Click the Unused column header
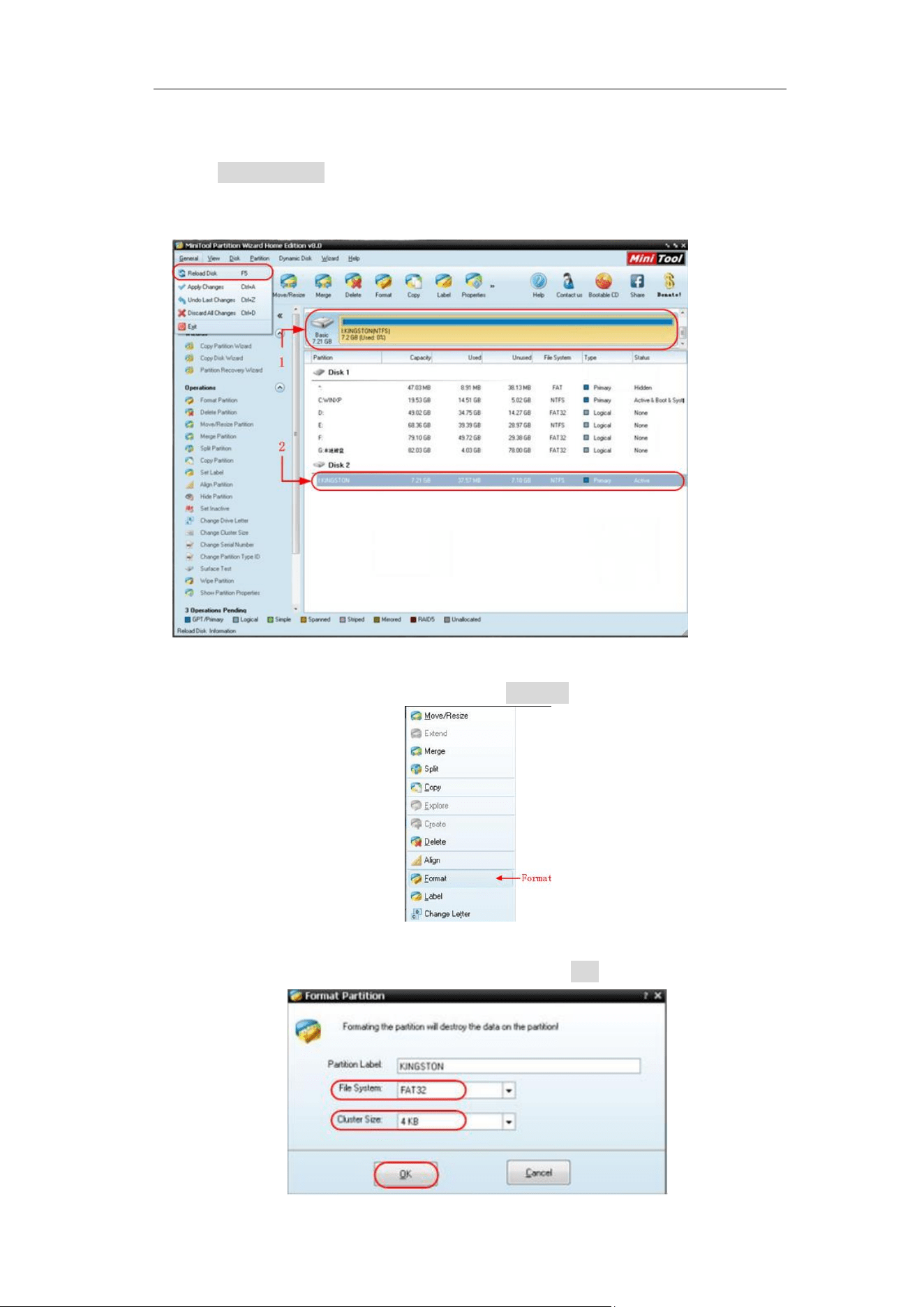Screen dimensions: 924x1307 click(x=508, y=357)
